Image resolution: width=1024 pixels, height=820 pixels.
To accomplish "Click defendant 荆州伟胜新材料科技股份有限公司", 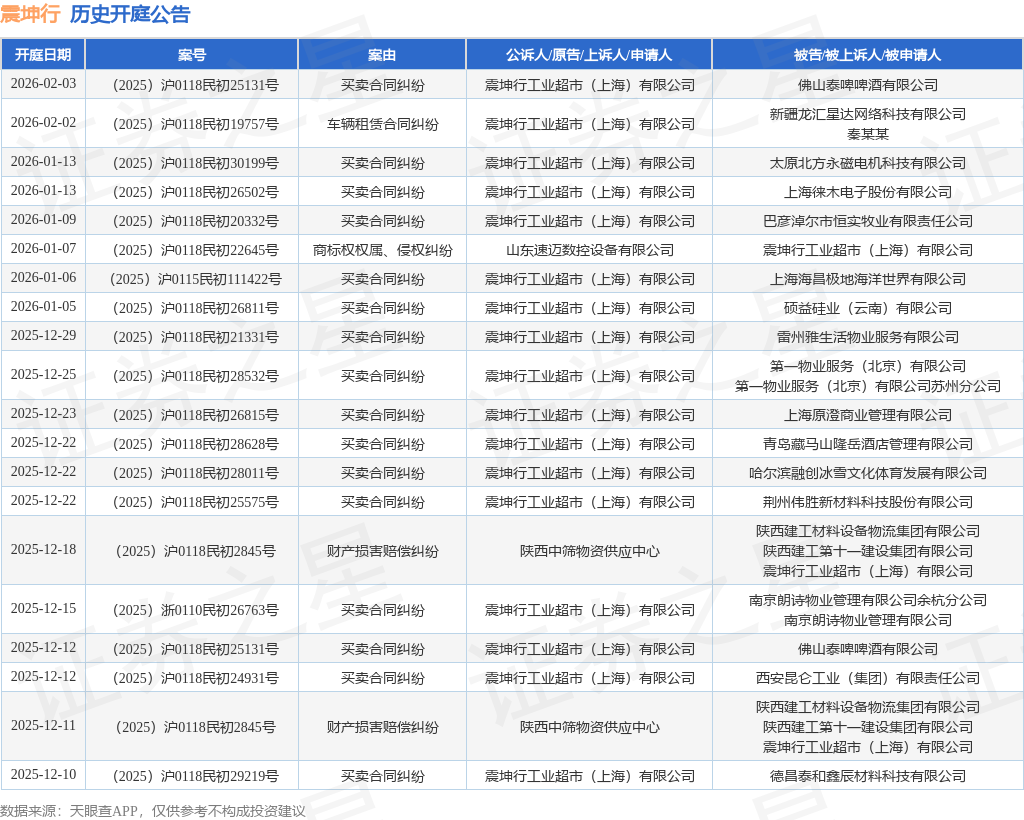I will (868, 502).
